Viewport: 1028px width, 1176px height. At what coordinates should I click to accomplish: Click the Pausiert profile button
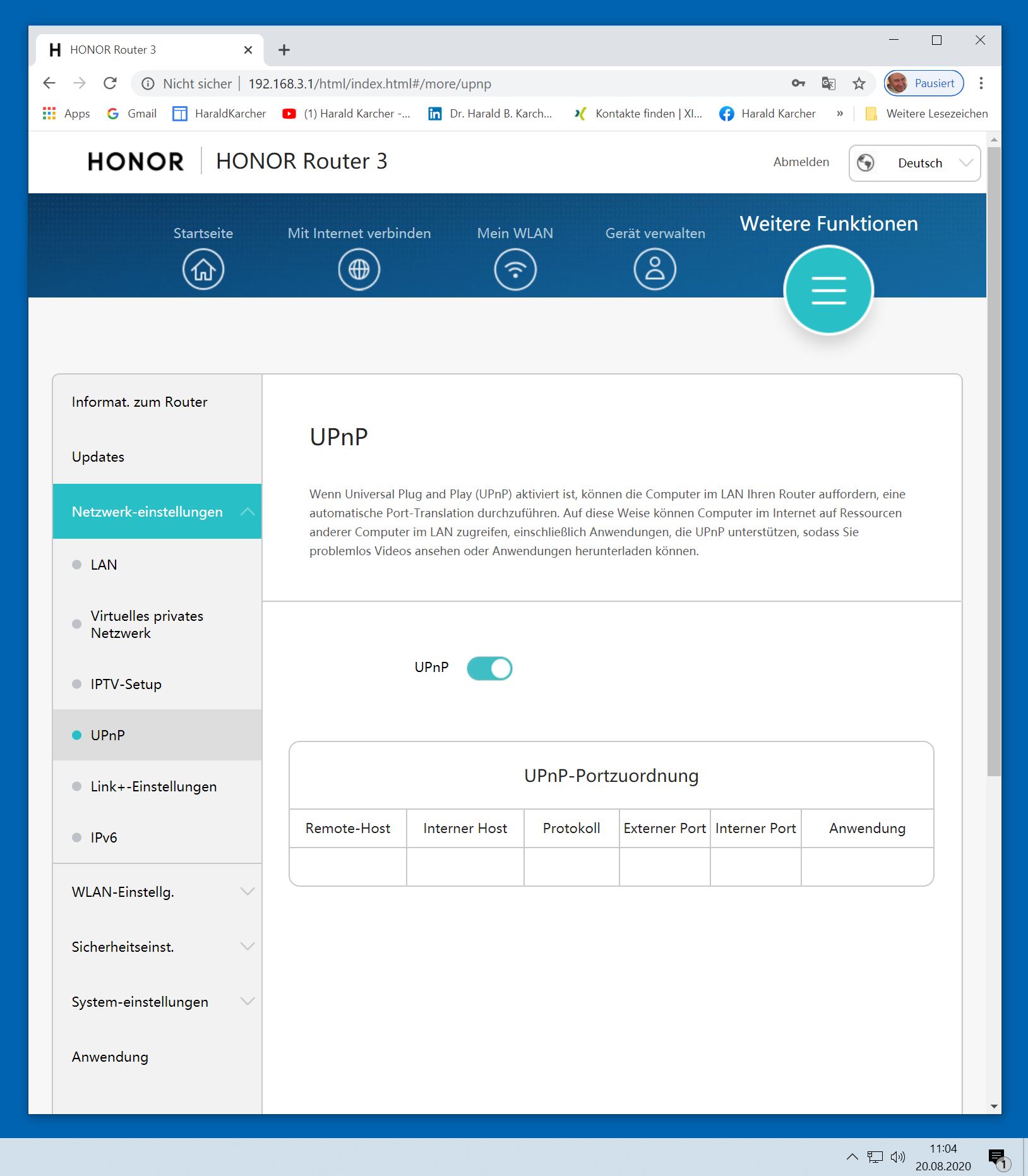tap(924, 83)
